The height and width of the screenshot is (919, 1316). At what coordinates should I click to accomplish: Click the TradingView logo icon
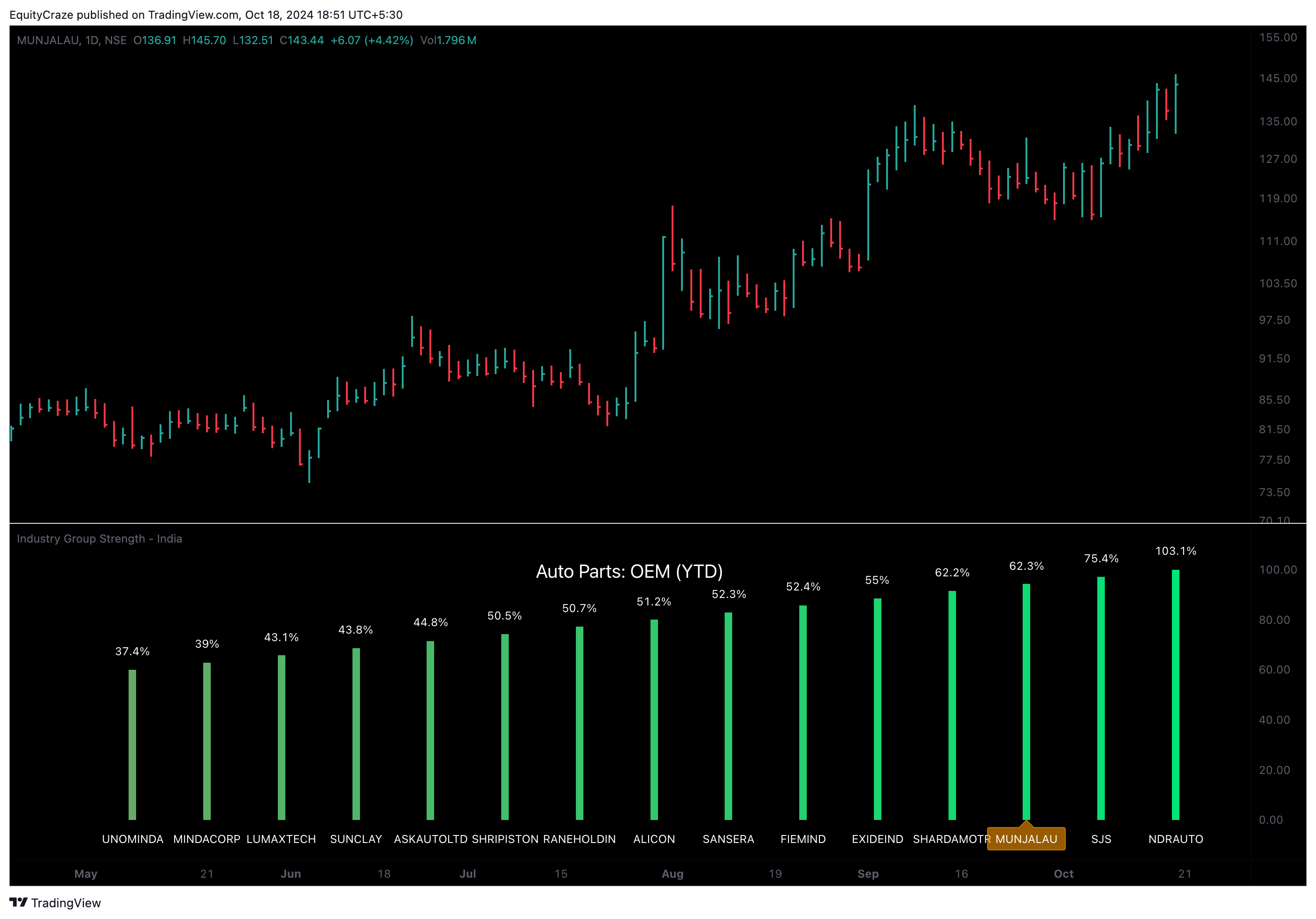coord(18,903)
